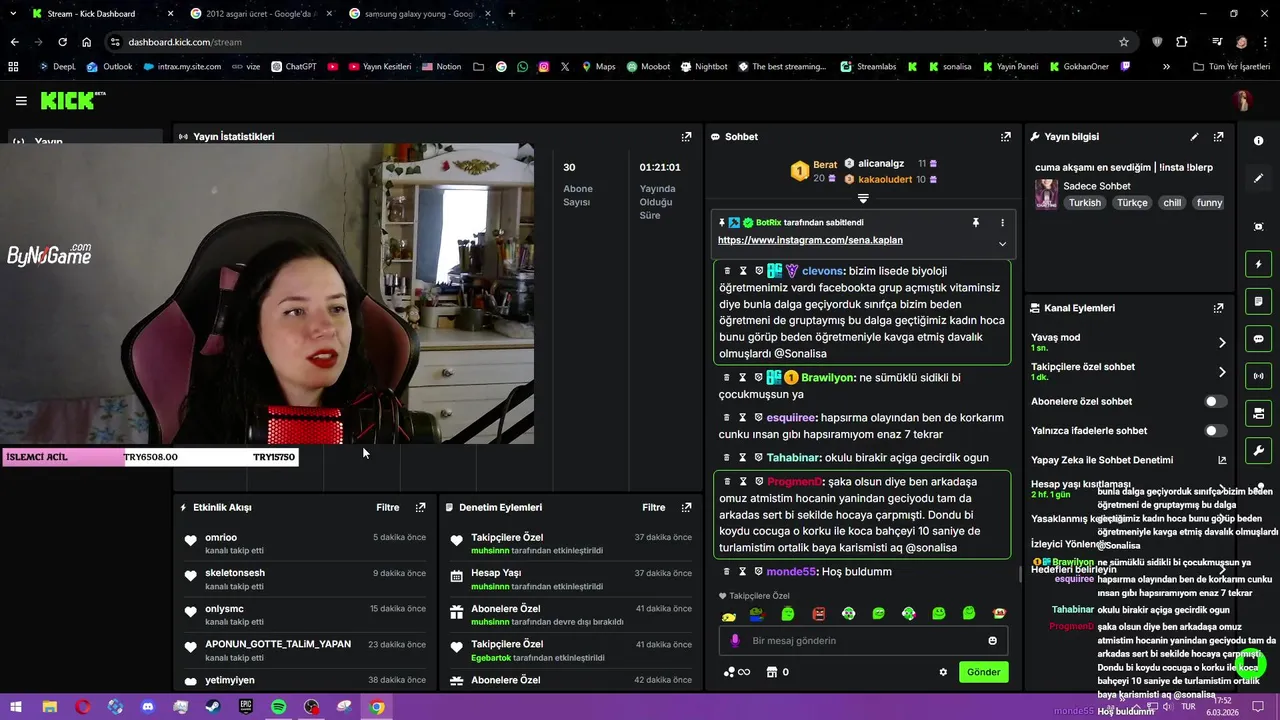Select the first yellow emote in the emote row
1280x720 pixels.
729,614
